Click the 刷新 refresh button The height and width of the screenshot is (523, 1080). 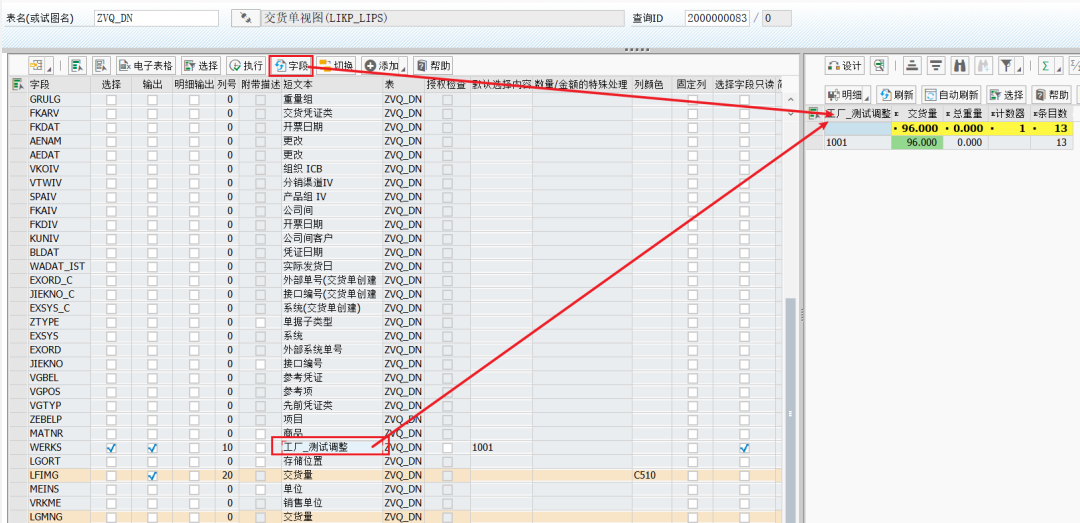896,95
